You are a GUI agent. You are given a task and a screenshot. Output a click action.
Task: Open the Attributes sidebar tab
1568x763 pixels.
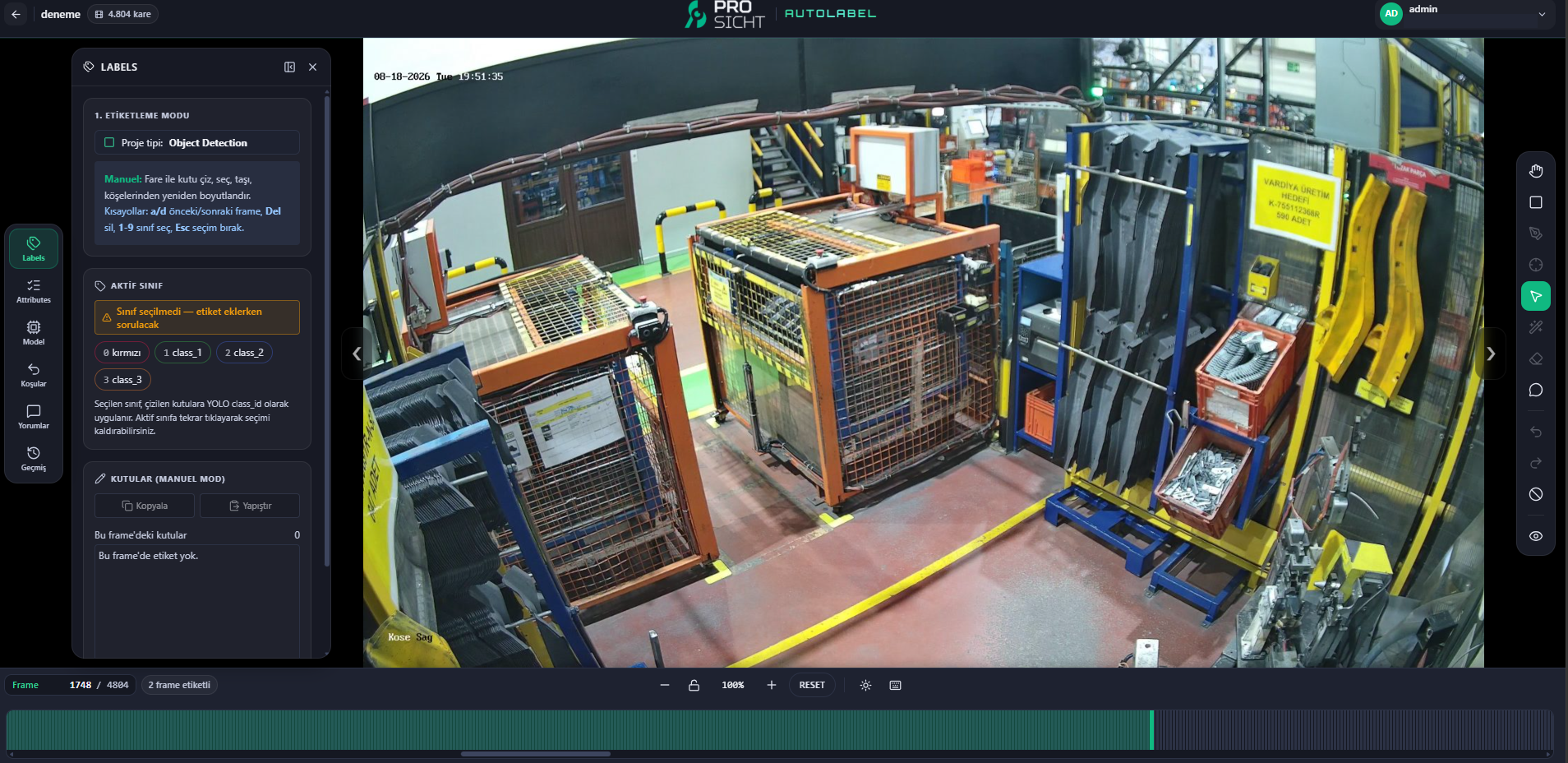(34, 291)
